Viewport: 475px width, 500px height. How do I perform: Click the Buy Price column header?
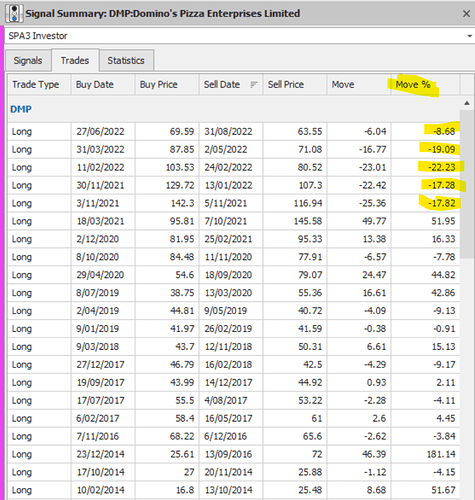tap(167, 85)
